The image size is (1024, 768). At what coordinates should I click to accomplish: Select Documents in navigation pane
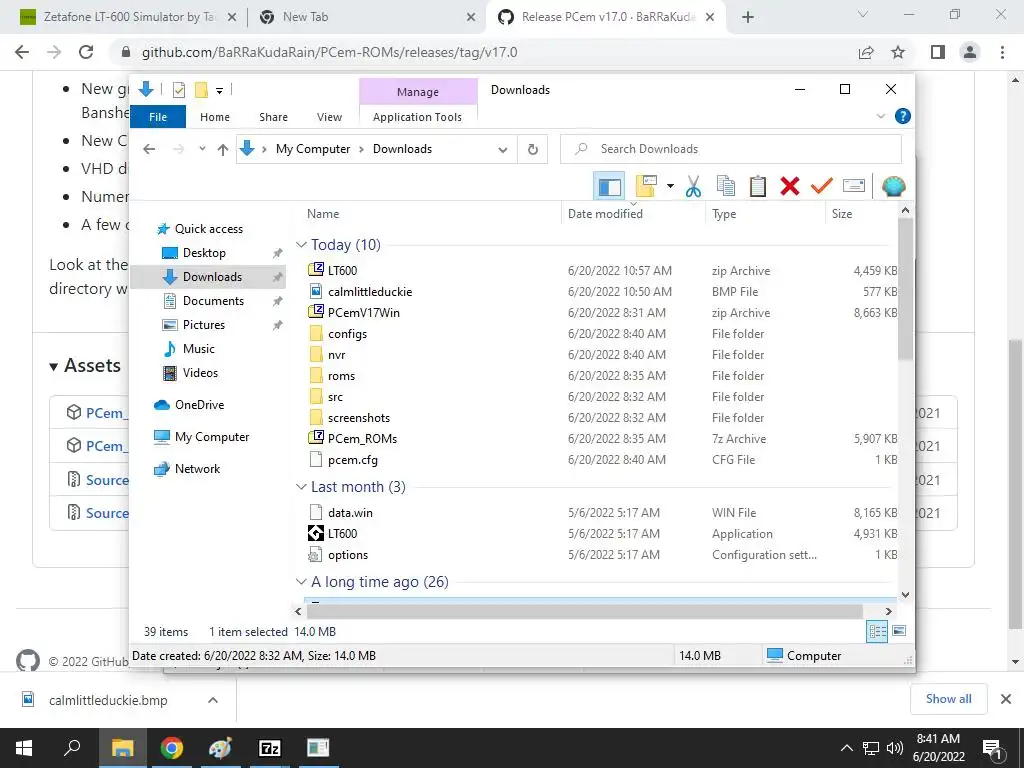tap(213, 301)
